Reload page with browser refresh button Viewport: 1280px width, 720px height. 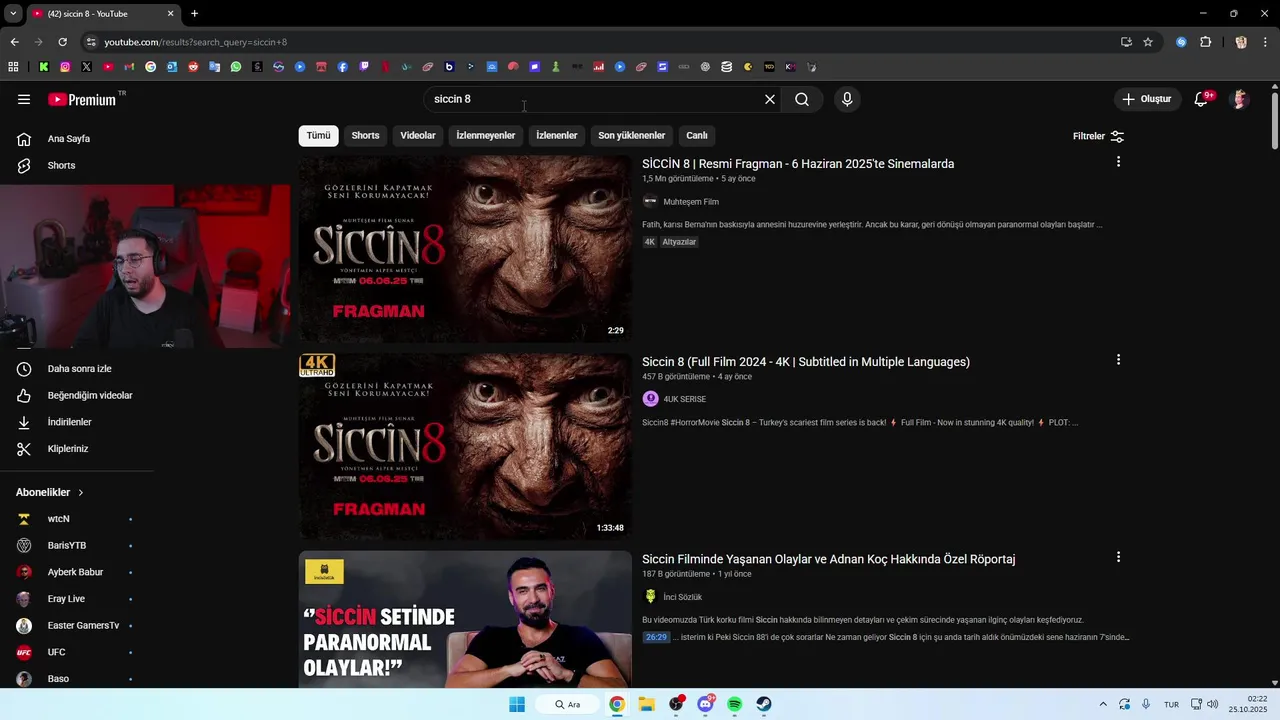coord(62,42)
